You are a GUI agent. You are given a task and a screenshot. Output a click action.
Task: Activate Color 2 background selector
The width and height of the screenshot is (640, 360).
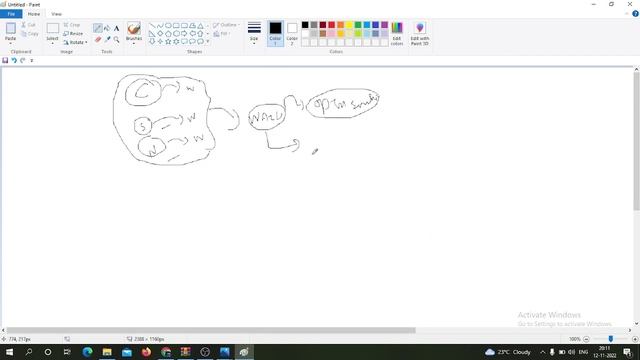292,33
